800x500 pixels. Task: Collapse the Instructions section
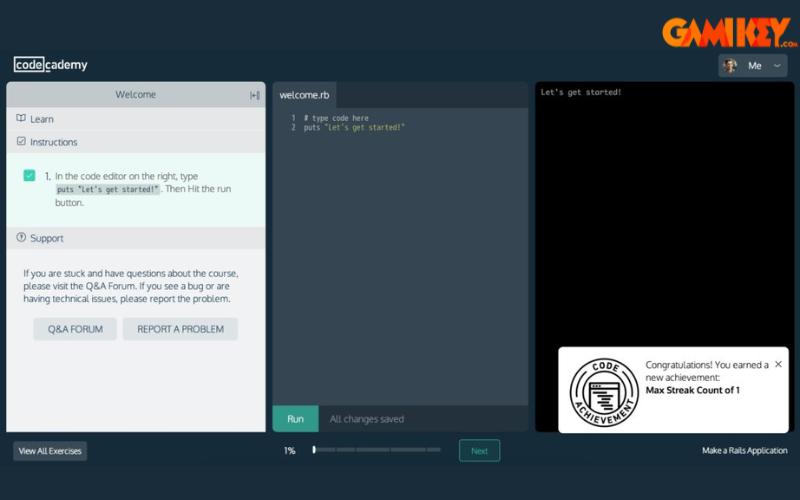(x=136, y=142)
